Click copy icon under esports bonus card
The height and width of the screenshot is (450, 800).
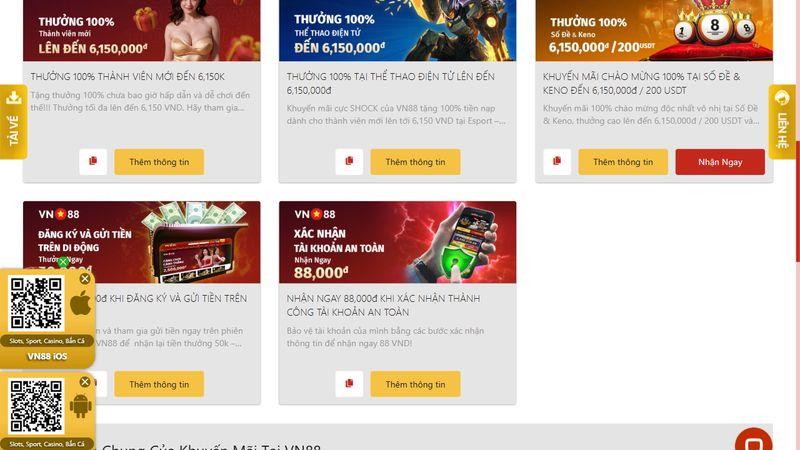click(349, 162)
